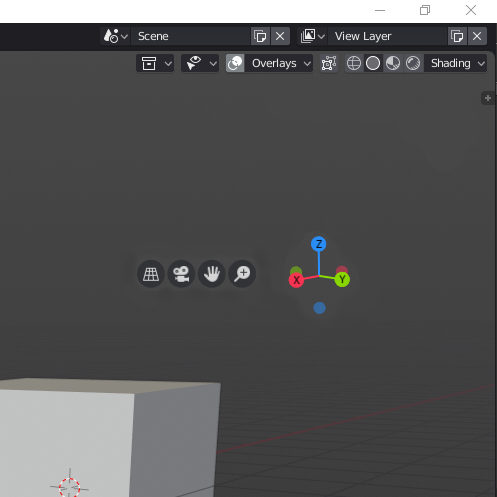Image resolution: width=497 pixels, height=497 pixels.
Task: Toggle X-Ray mode icon
Action: [329, 63]
